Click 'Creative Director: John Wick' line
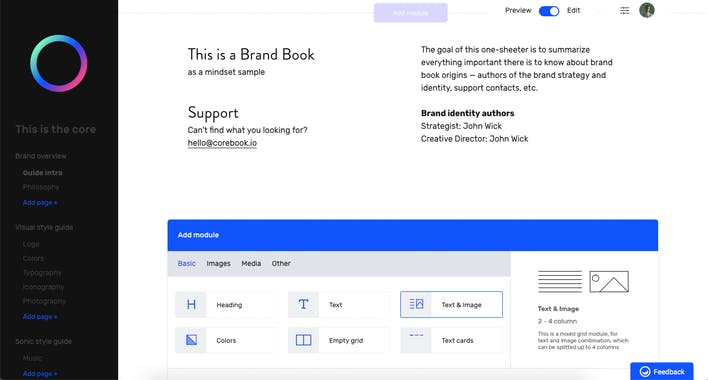 474,139
